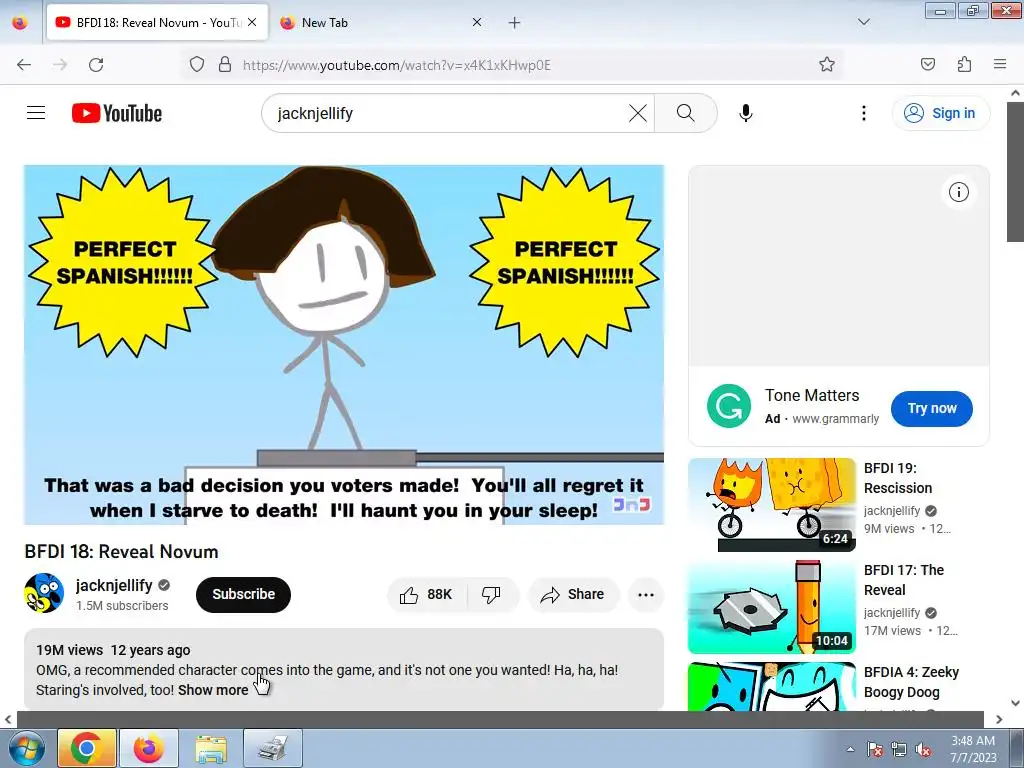Click the Grammarly ad logo
Image resolution: width=1024 pixels, height=768 pixels.
pos(729,406)
